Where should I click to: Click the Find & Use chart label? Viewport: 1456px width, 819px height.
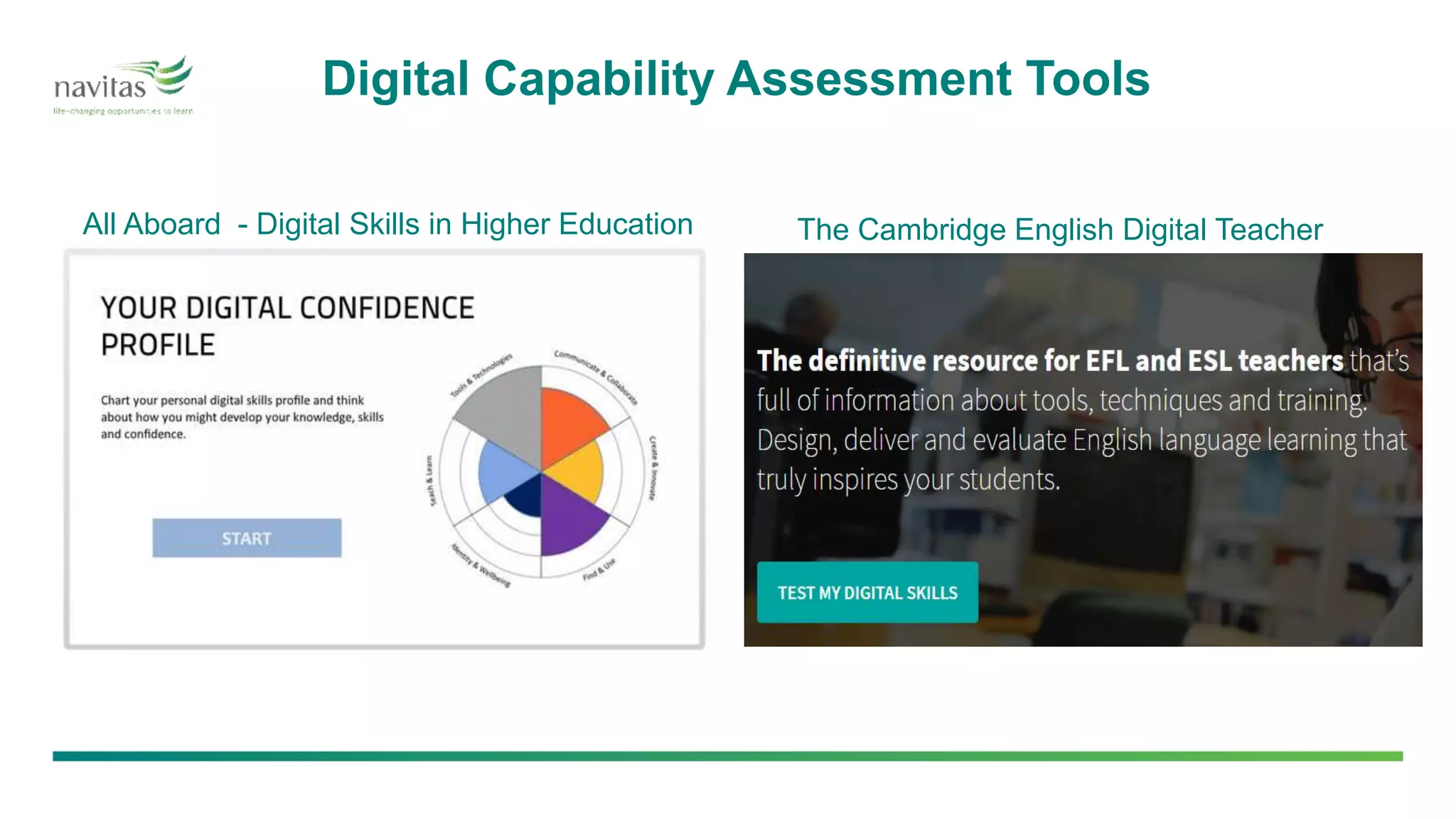click(x=599, y=570)
